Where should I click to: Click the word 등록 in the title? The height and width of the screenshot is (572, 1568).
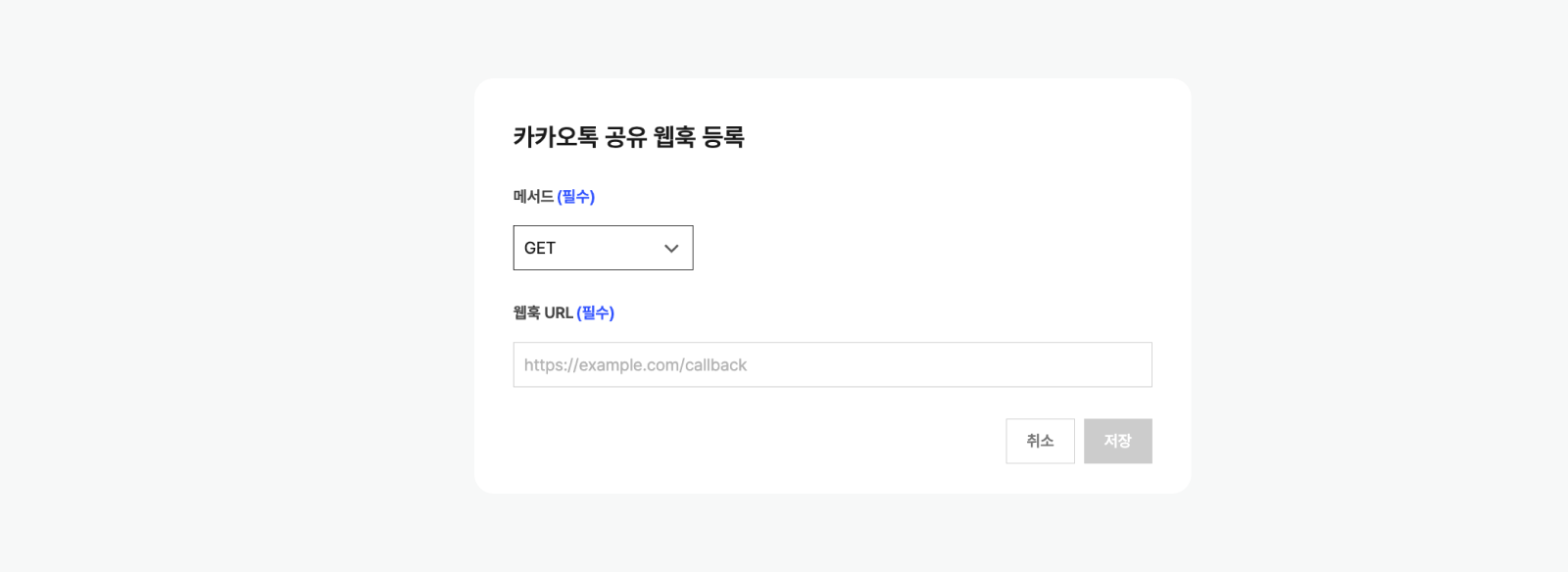[x=723, y=137]
